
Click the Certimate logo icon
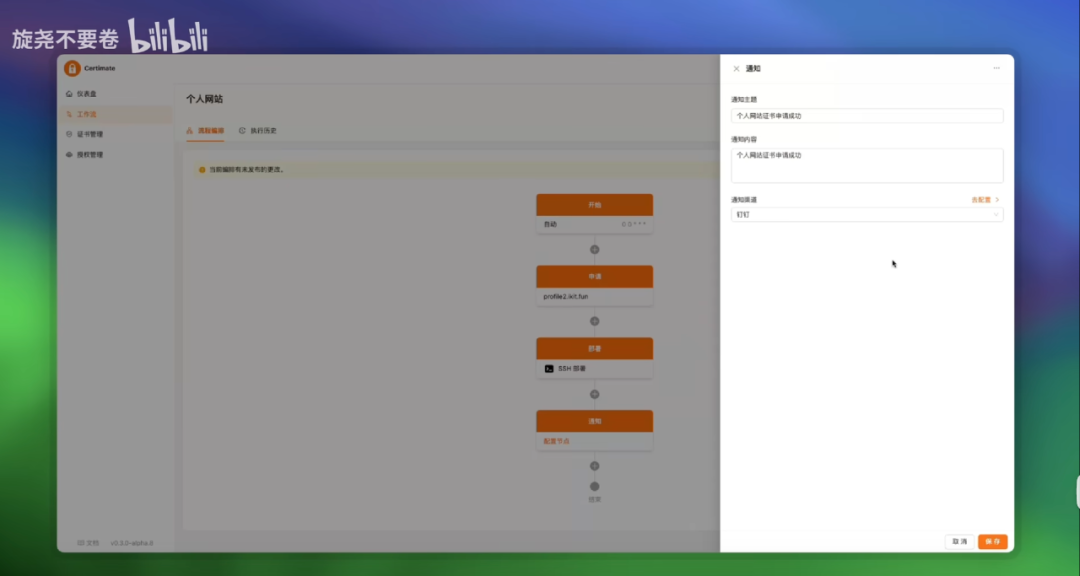tap(72, 68)
